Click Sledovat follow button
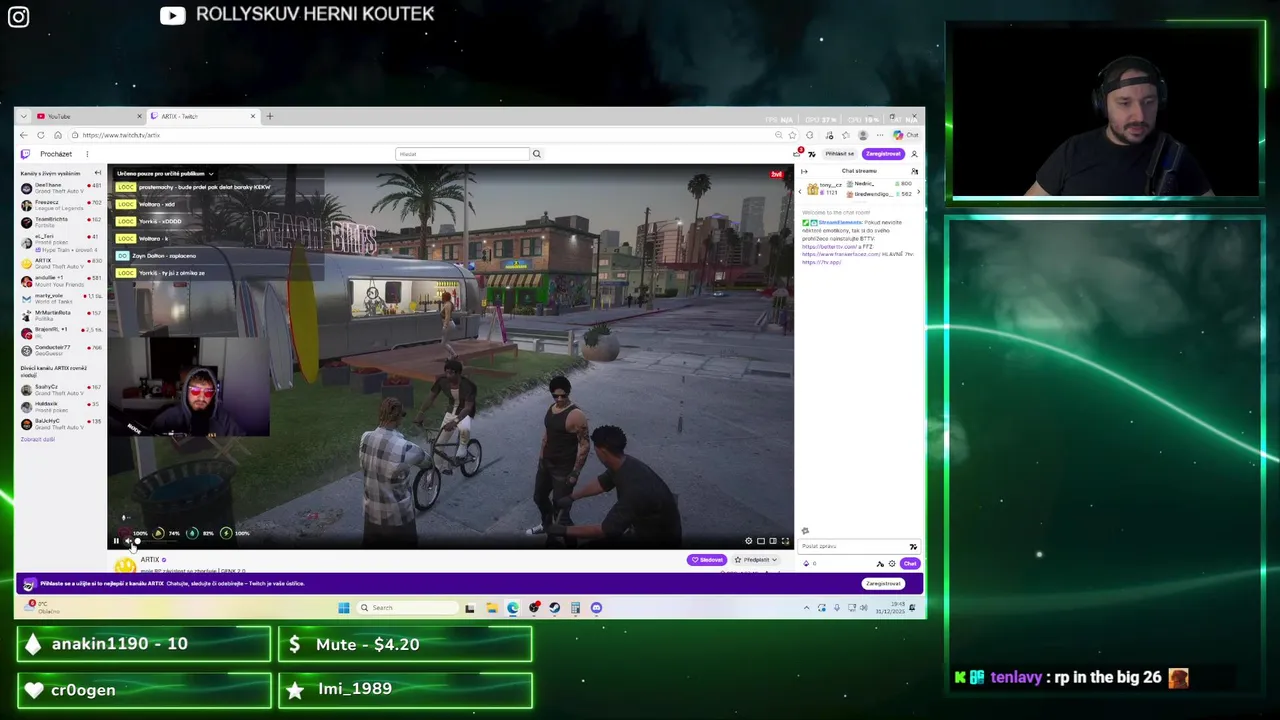 pos(707,560)
